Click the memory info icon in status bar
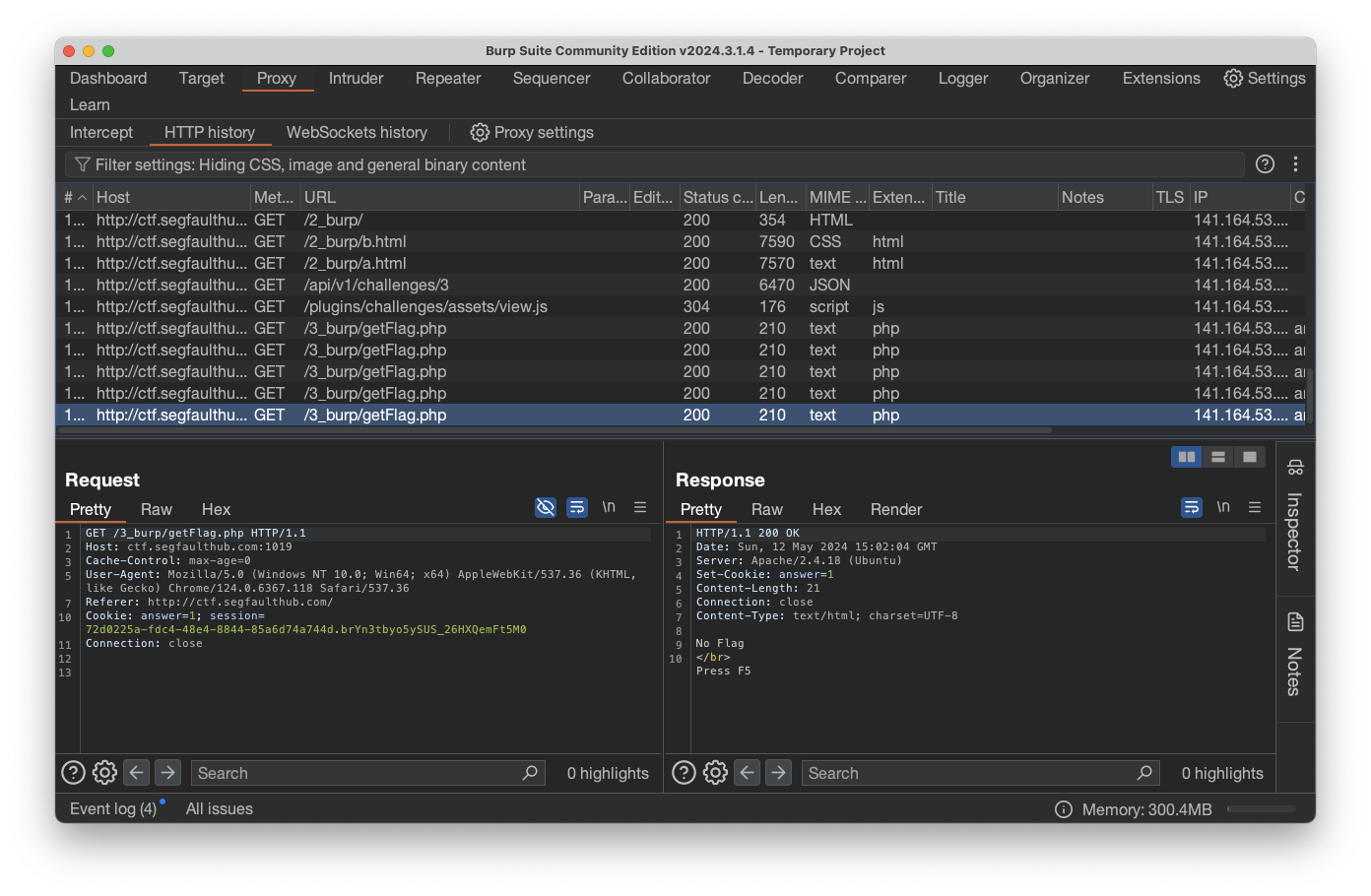 [1064, 809]
